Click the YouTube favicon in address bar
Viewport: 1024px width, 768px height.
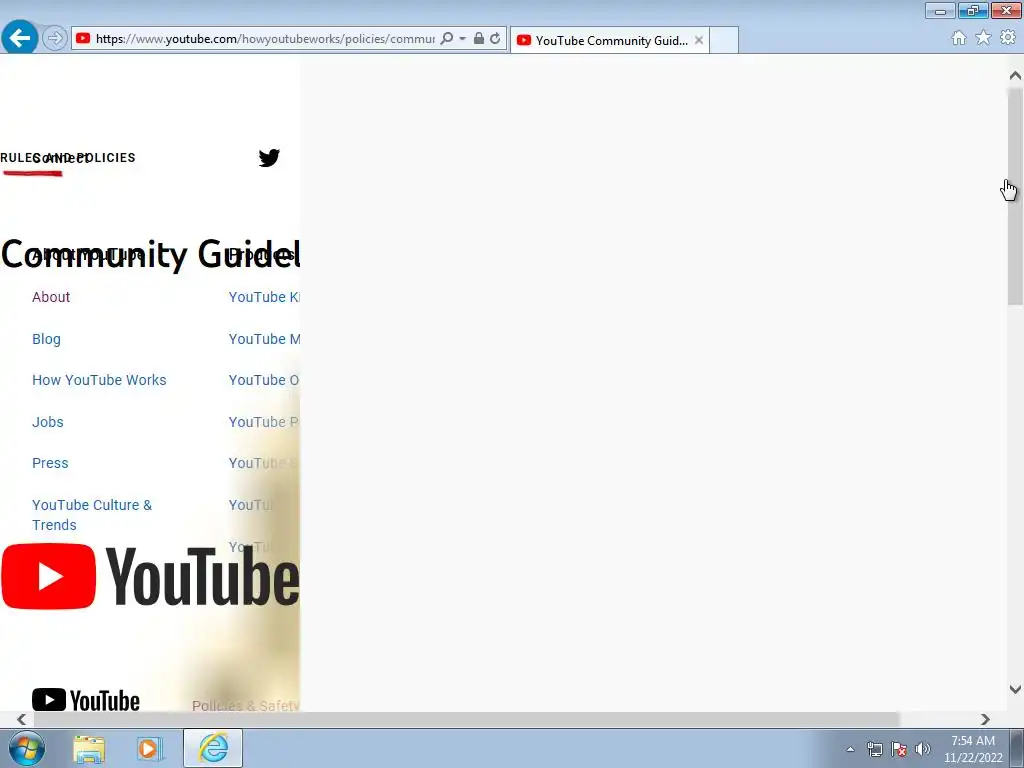coord(83,39)
